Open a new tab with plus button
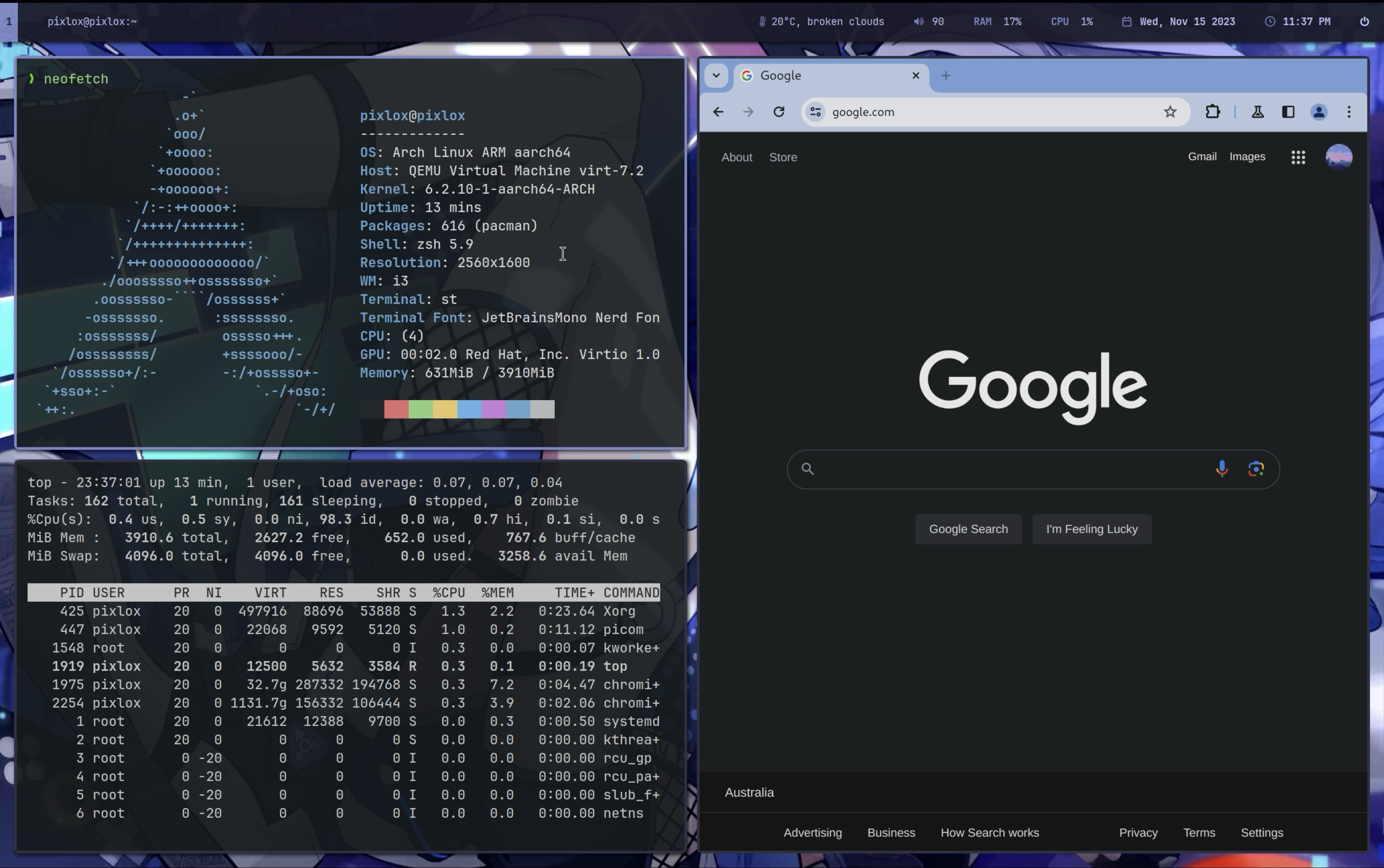Image resolution: width=1384 pixels, height=868 pixels. tap(946, 75)
